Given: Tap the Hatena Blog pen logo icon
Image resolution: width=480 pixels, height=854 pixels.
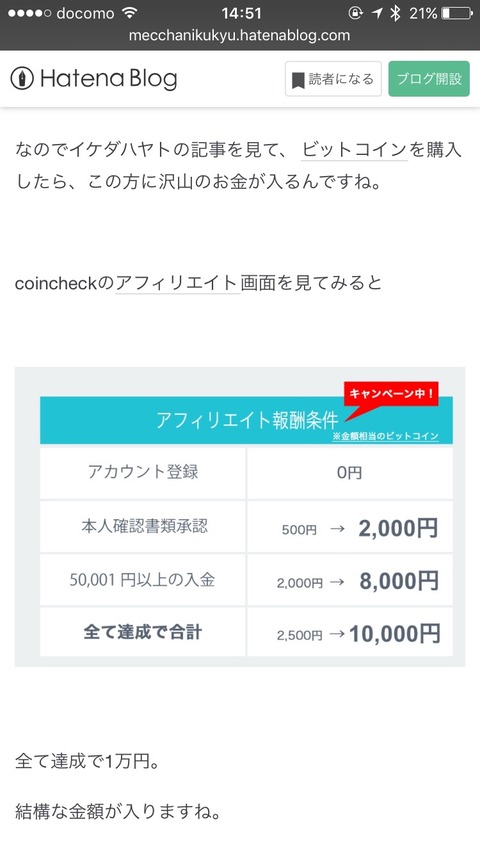Looking at the screenshot, I should [22, 79].
